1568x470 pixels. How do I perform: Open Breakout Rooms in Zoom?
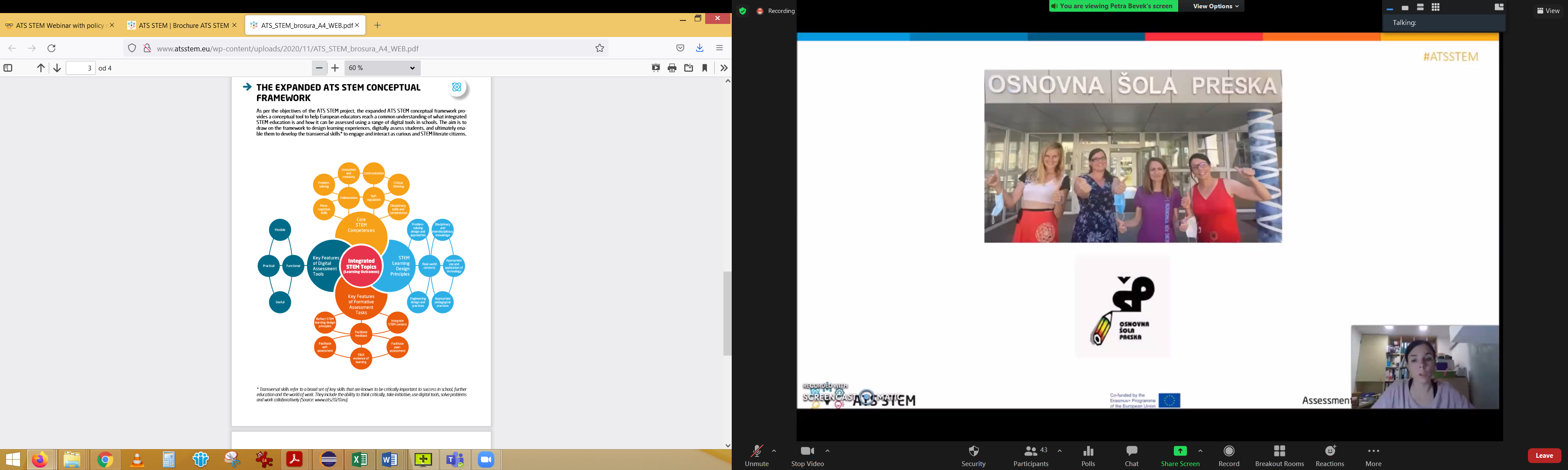(x=1280, y=455)
